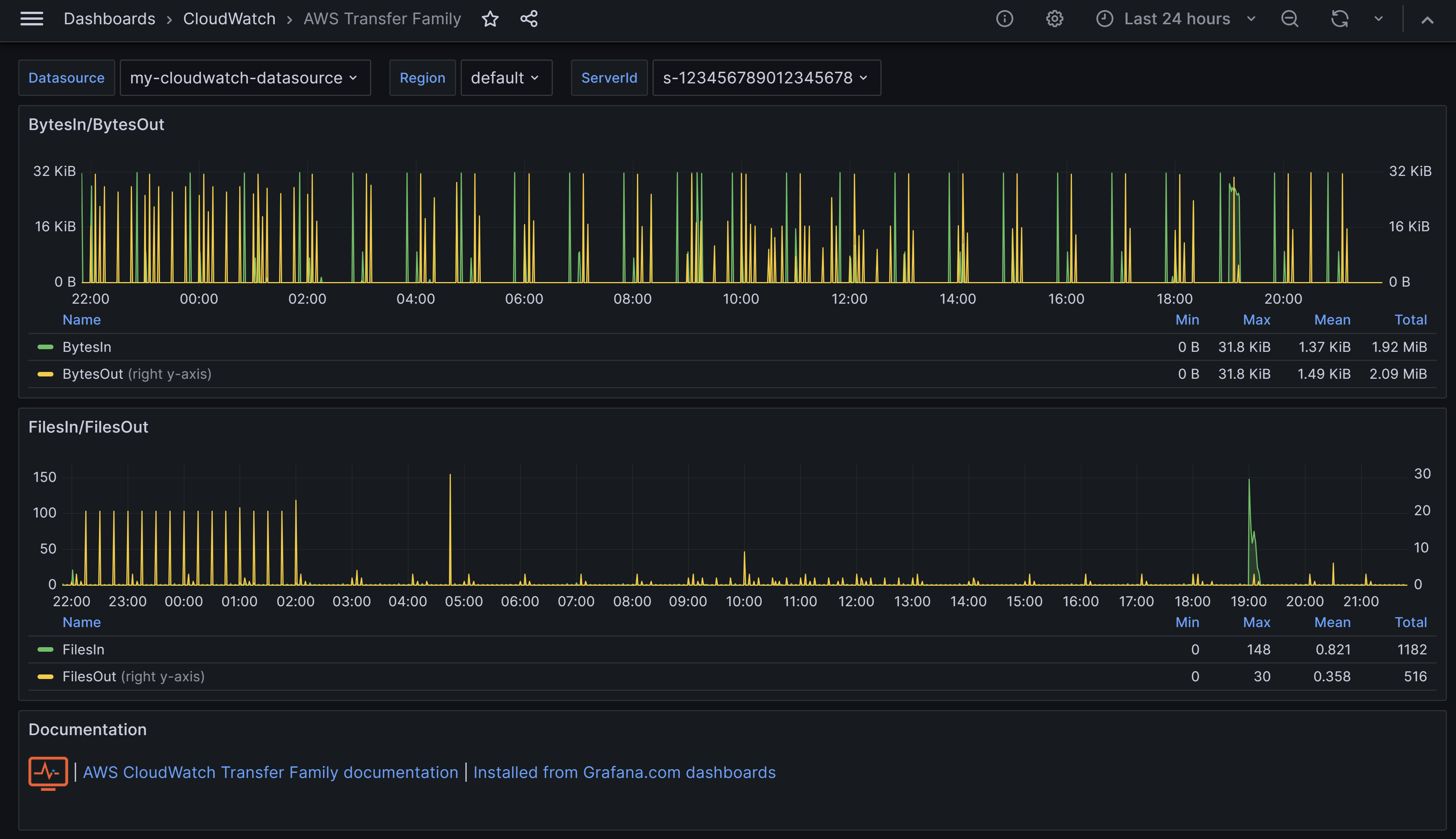Click the zoom out time range icon
The image size is (1456, 839).
pos(1290,19)
